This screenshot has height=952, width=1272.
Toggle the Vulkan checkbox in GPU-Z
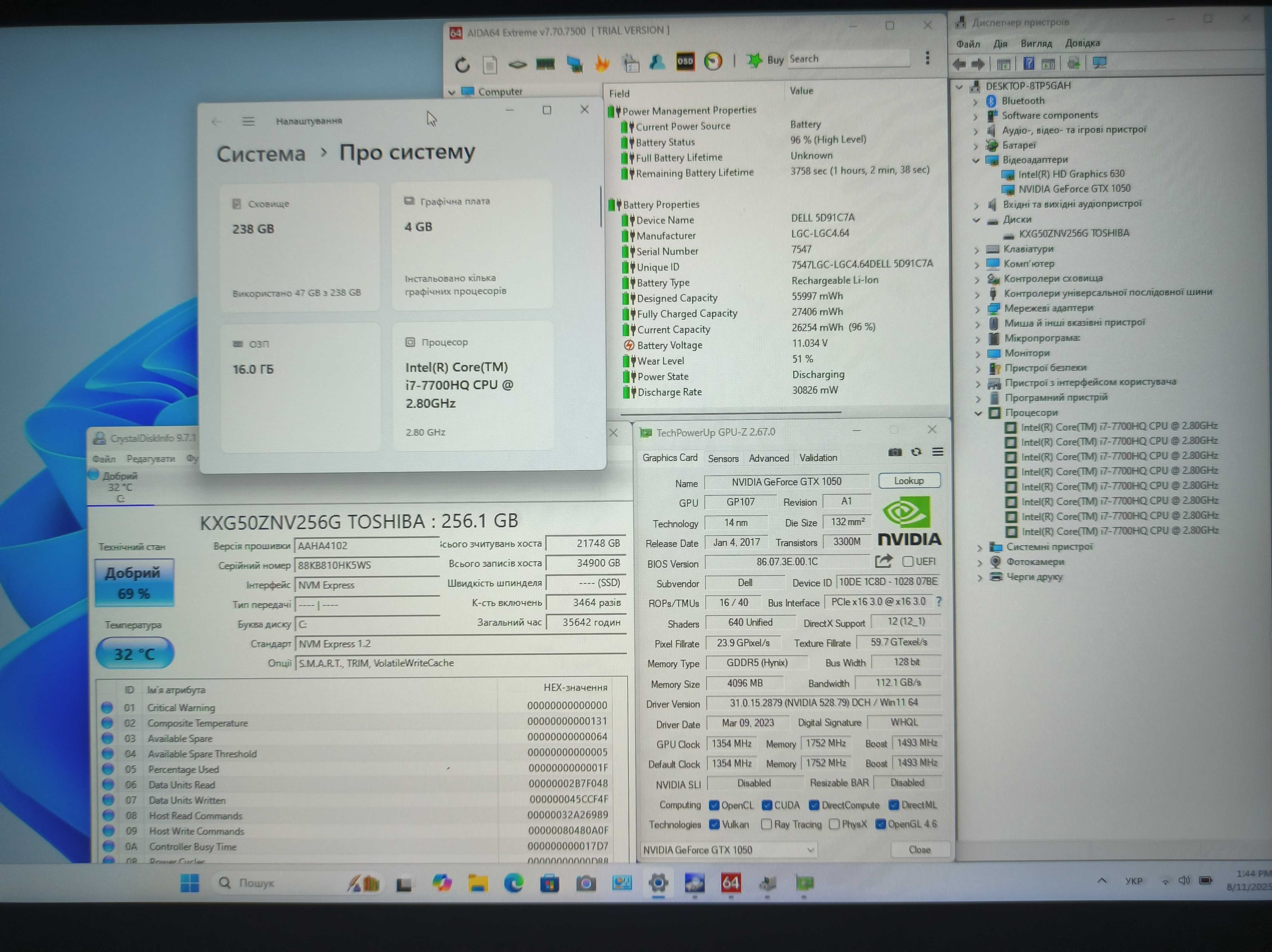pos(714,825)
